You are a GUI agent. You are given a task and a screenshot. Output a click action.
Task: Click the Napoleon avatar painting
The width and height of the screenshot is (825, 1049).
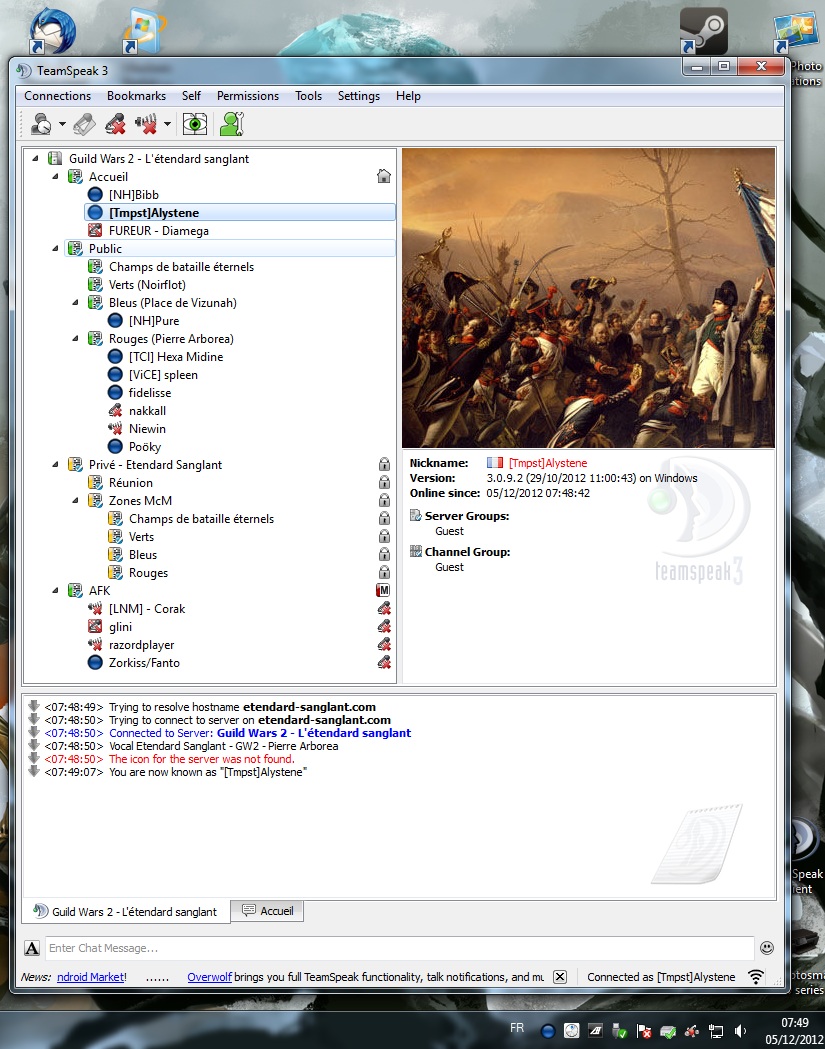pos(589,298)
